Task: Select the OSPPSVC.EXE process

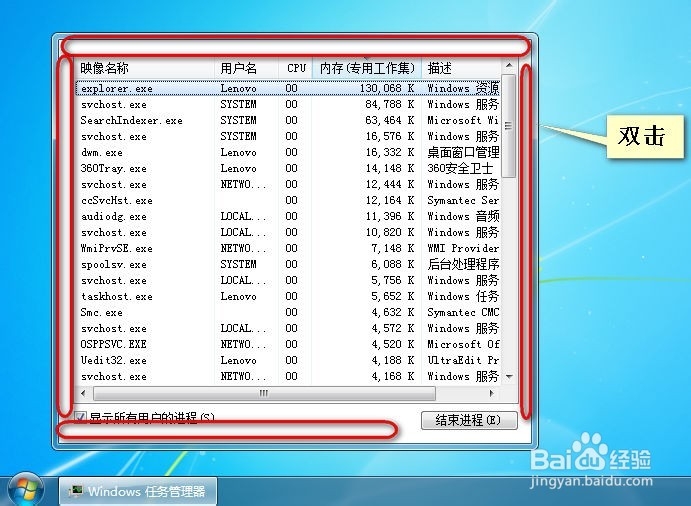Action: pos(288,344)
